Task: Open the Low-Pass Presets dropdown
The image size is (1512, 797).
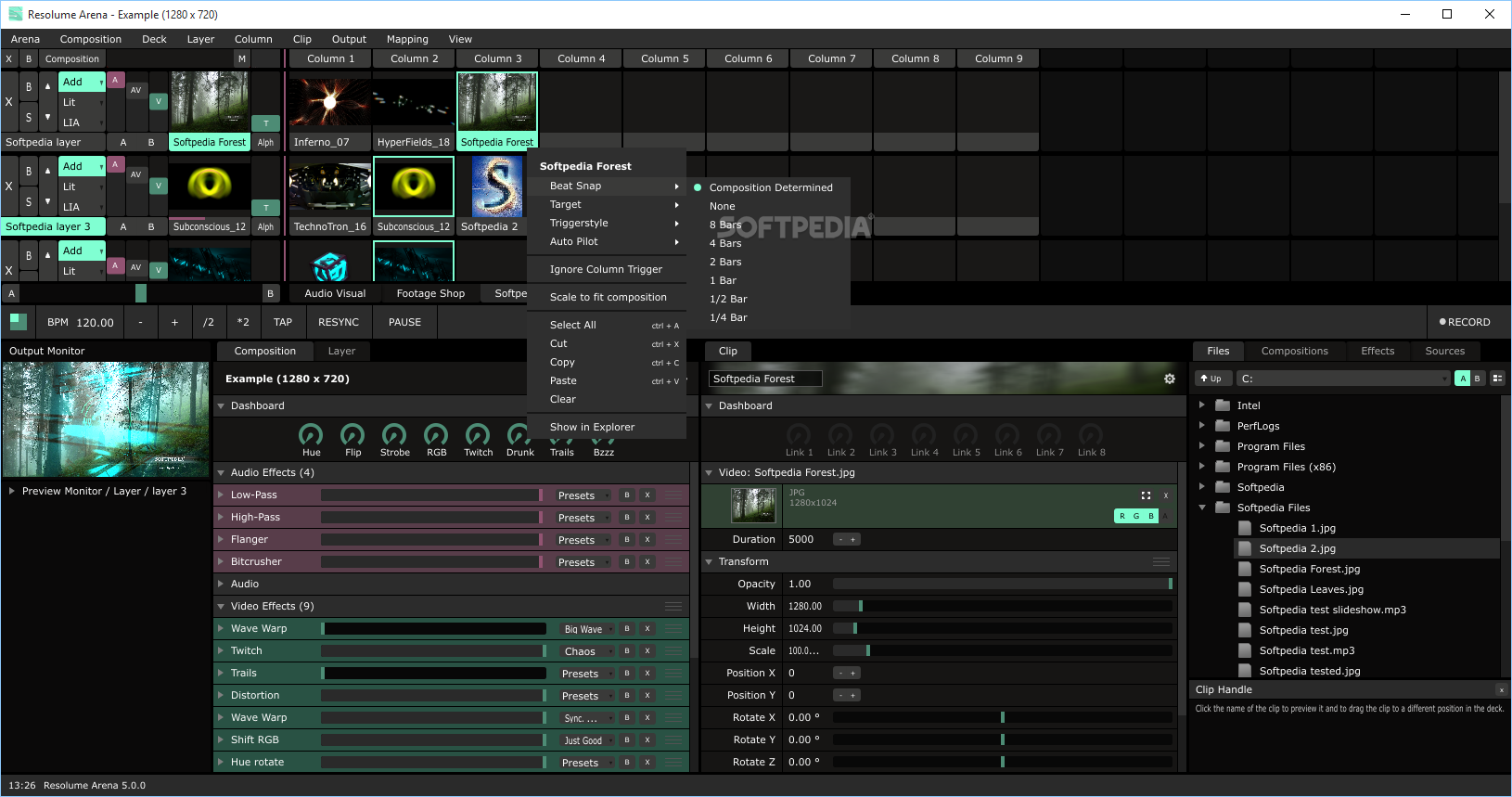Action: 583,495
